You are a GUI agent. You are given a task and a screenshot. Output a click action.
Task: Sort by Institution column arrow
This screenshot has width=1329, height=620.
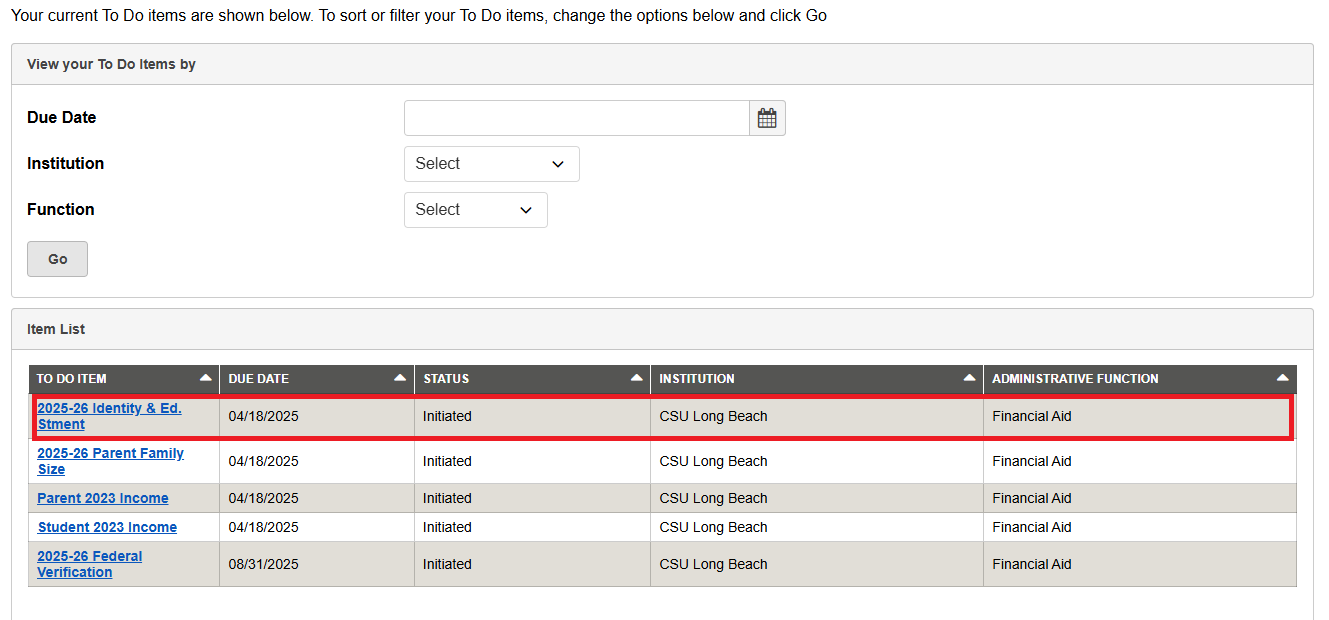pyautogui.click(x=969, y=378)
